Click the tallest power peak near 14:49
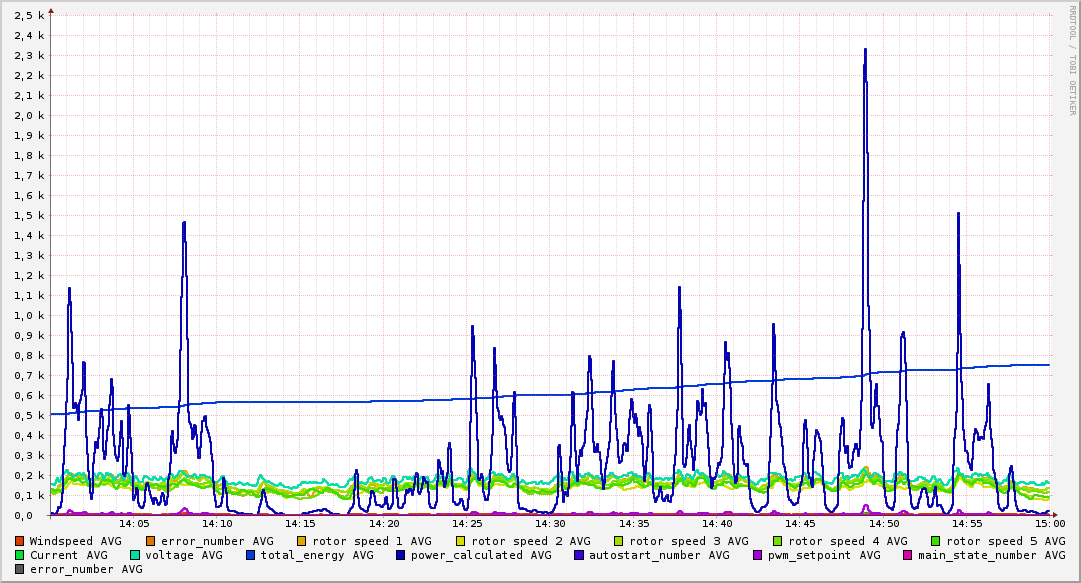The width and height of the screenshot is (1081, 583). [865, 51]
